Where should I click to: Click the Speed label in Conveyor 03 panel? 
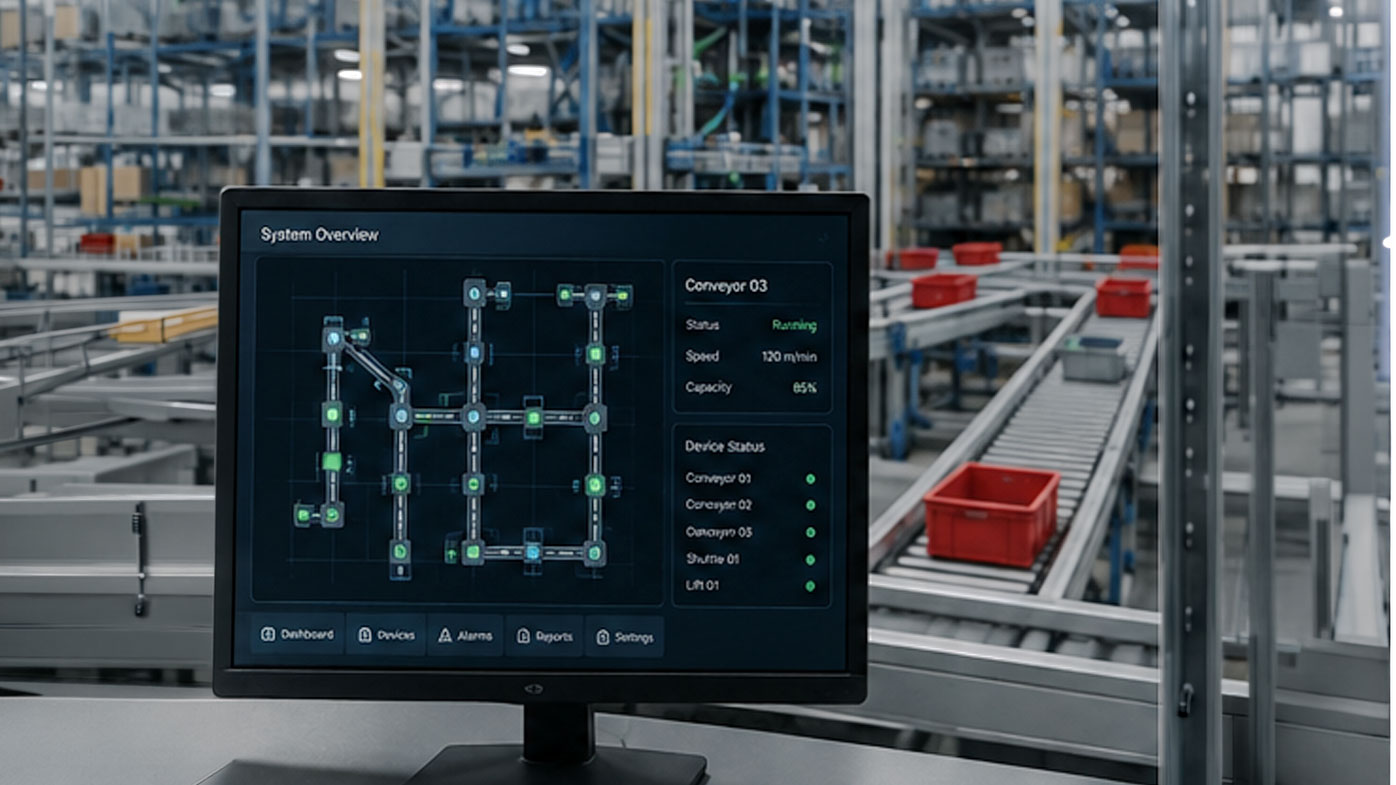coord(702,356)
